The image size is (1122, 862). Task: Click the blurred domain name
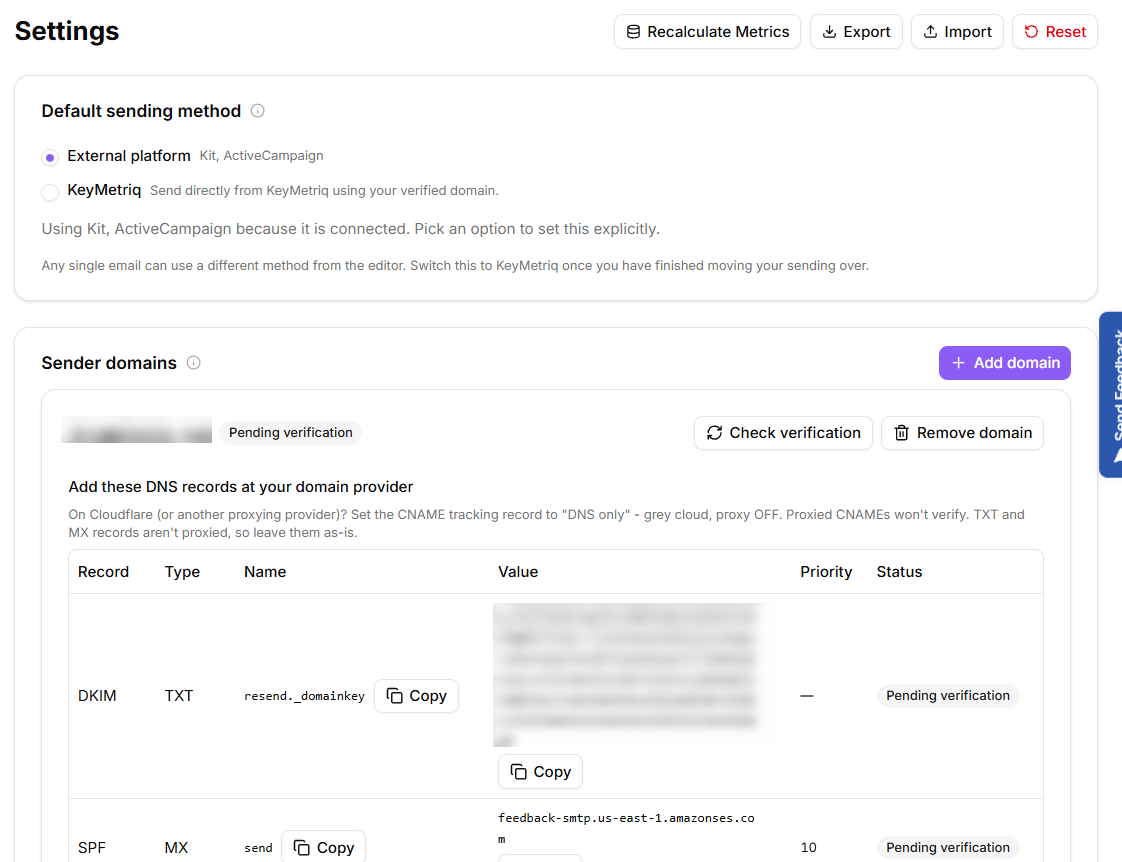[136, 430]
